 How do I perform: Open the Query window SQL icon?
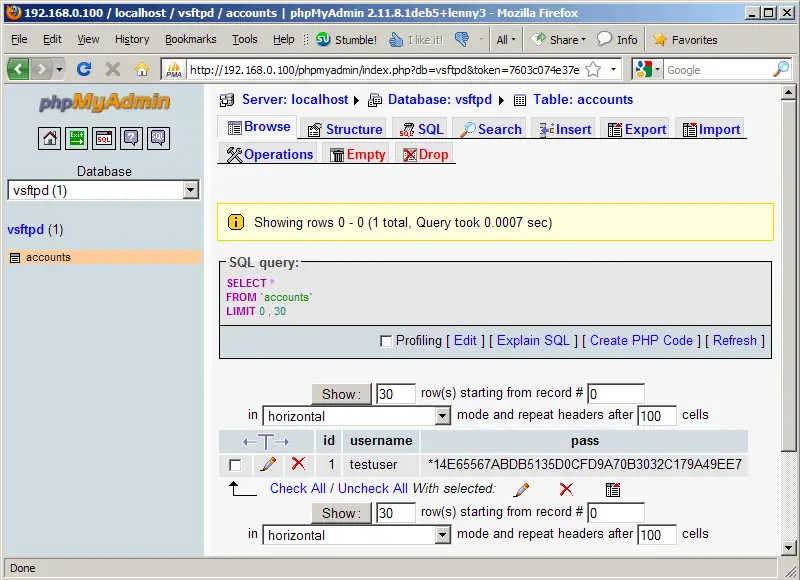pos(104,138)
